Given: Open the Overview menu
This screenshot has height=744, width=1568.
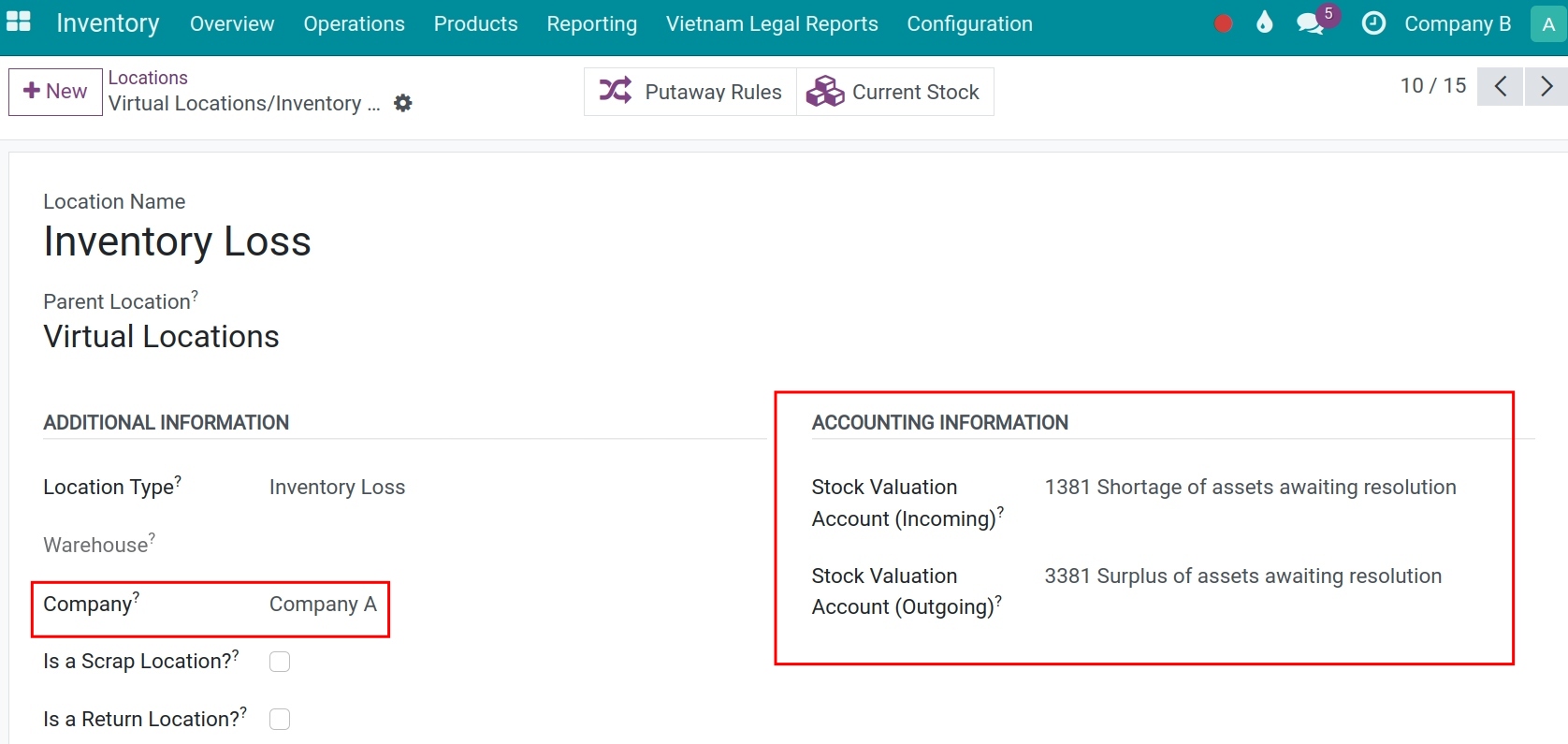Looking at the screenshot, I should click(x=232, y=24).
